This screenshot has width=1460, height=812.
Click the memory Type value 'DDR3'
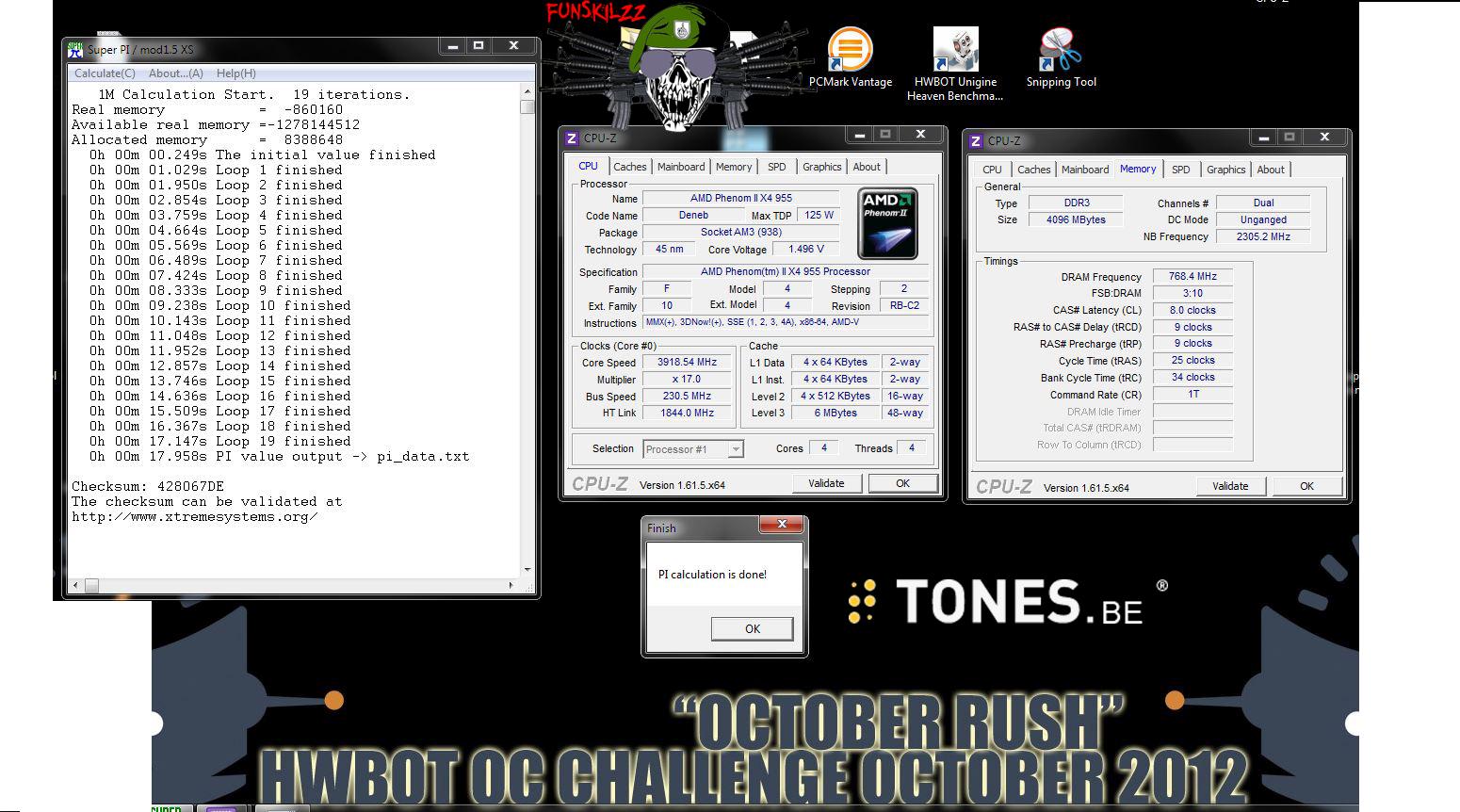click(1076, 203)
